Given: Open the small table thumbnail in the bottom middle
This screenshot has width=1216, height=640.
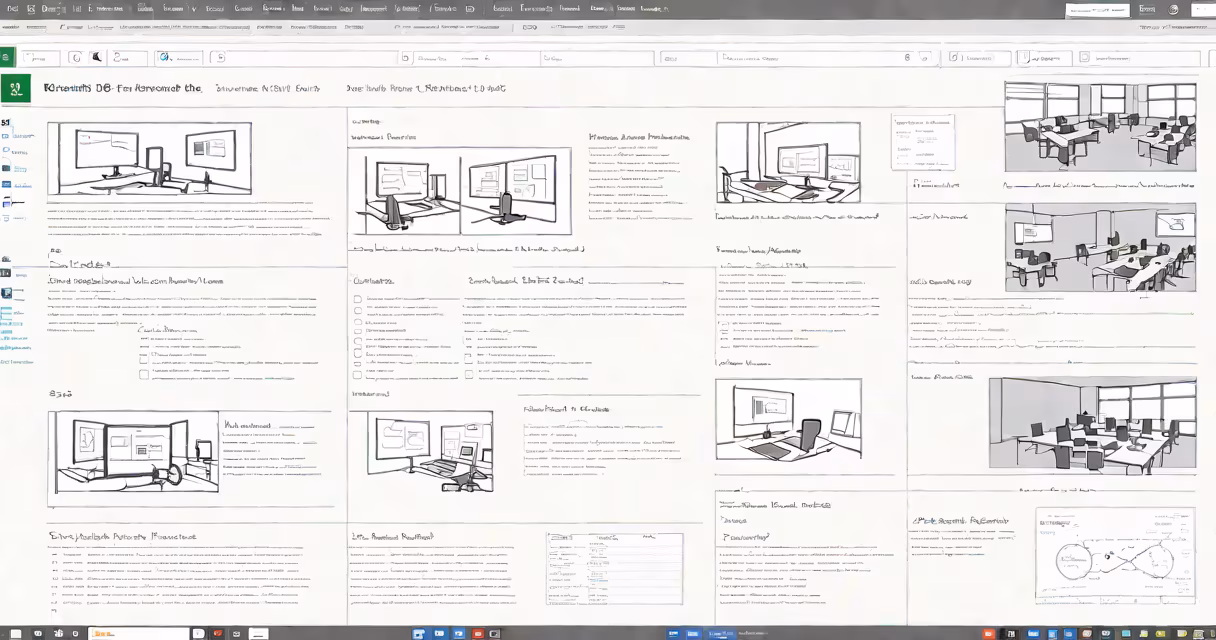Looking at the screenshot, I should pos(614,568).
